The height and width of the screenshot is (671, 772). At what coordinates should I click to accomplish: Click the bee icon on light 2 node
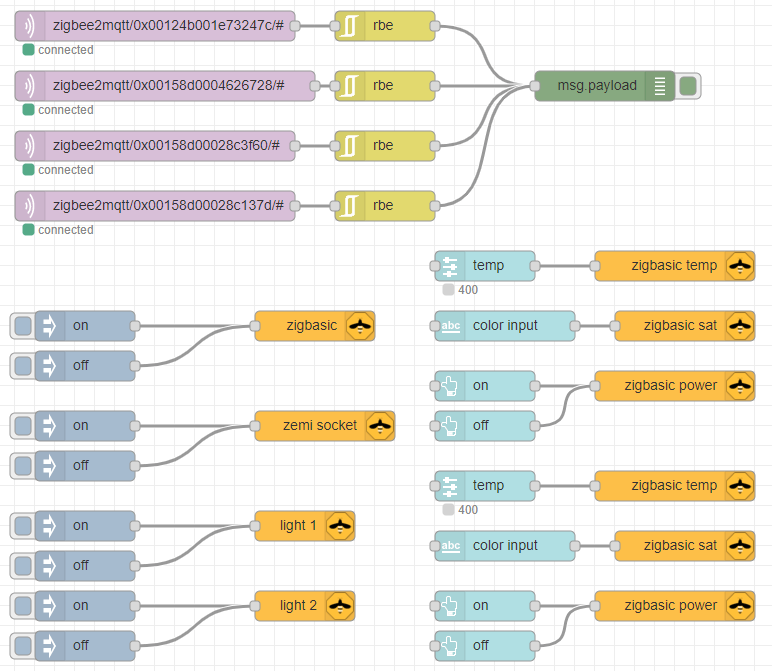pos(340,606)
